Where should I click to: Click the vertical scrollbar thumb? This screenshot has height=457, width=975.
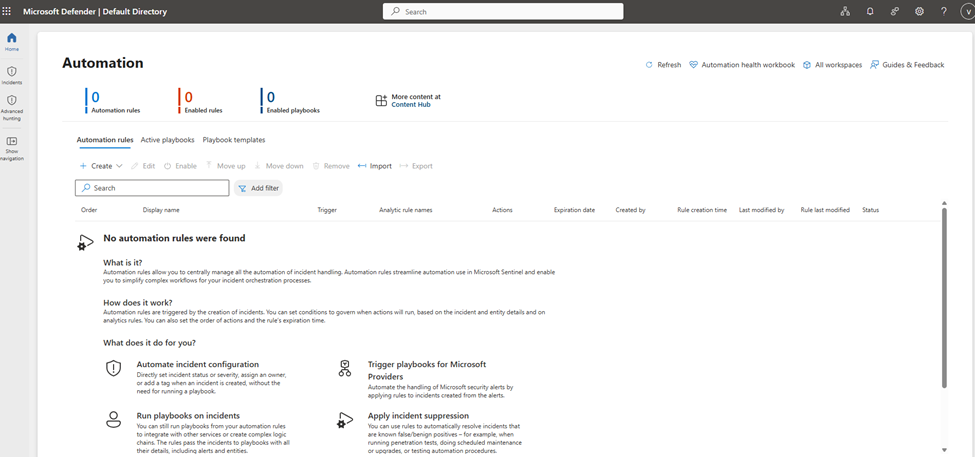[944, 298]
